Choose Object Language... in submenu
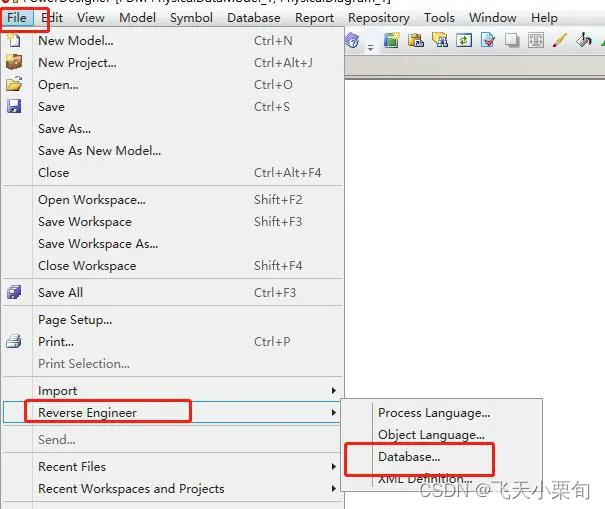Viewport: 605px width, 509px height. (442, 435)
